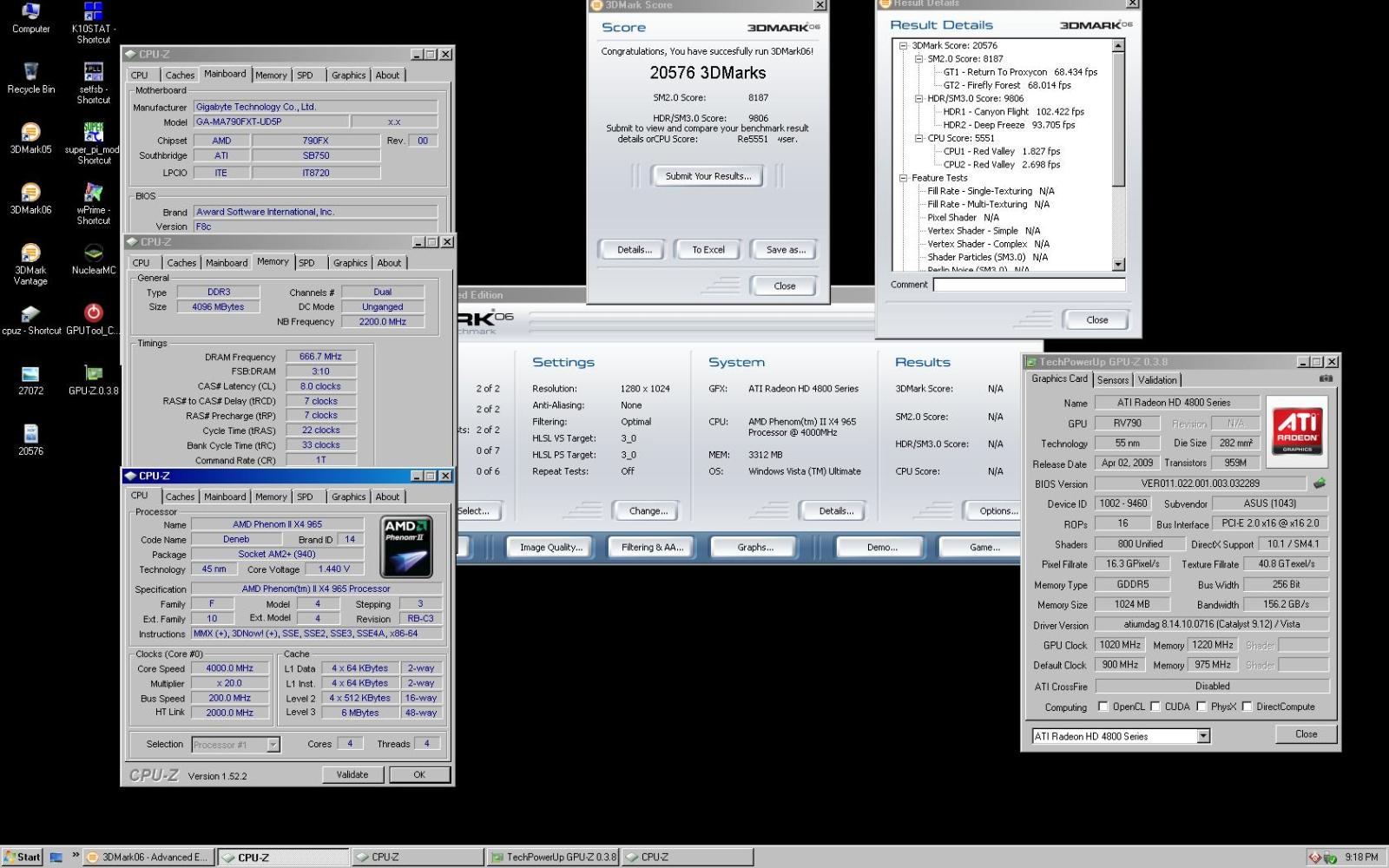Image resolution: width=1389 pixels, height=868 pixels.
Task: Expand the quick launch chevron on the taskbar
Action: (x=76, y=856)
